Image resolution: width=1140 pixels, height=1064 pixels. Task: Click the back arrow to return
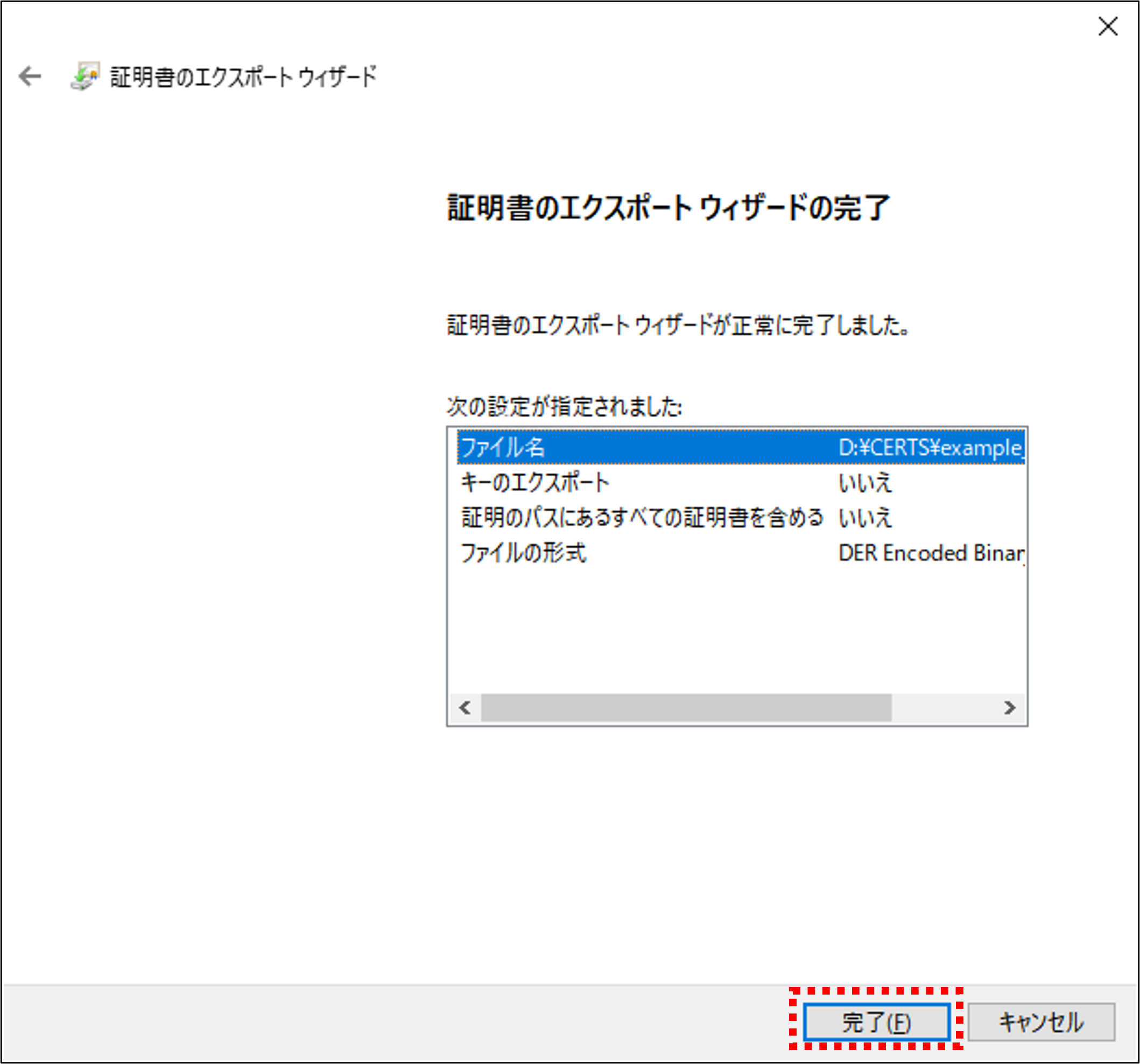pos(29,76)
